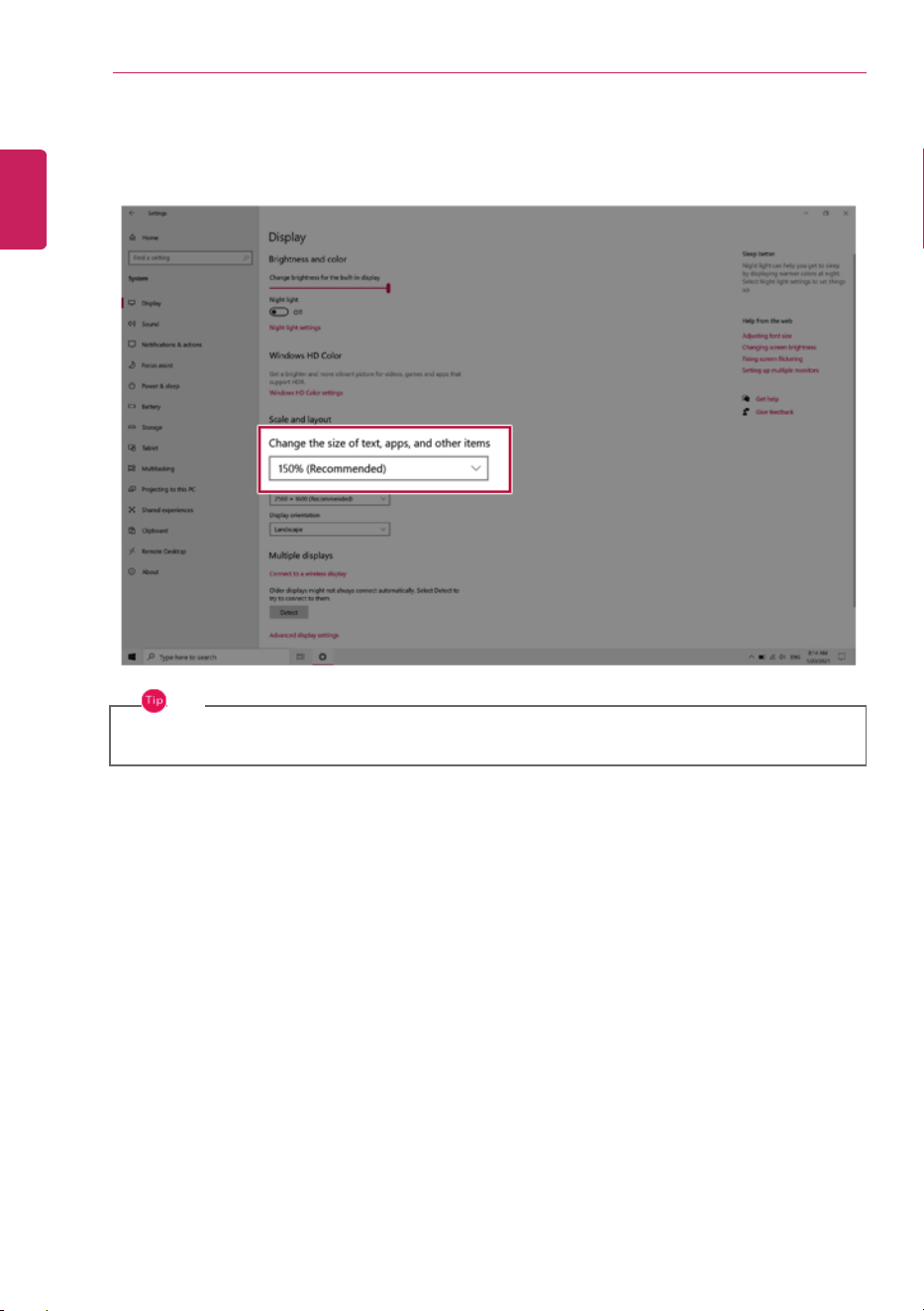
Task: Open Sound settings via speaker icon
Action: click(x=132, y=324)
